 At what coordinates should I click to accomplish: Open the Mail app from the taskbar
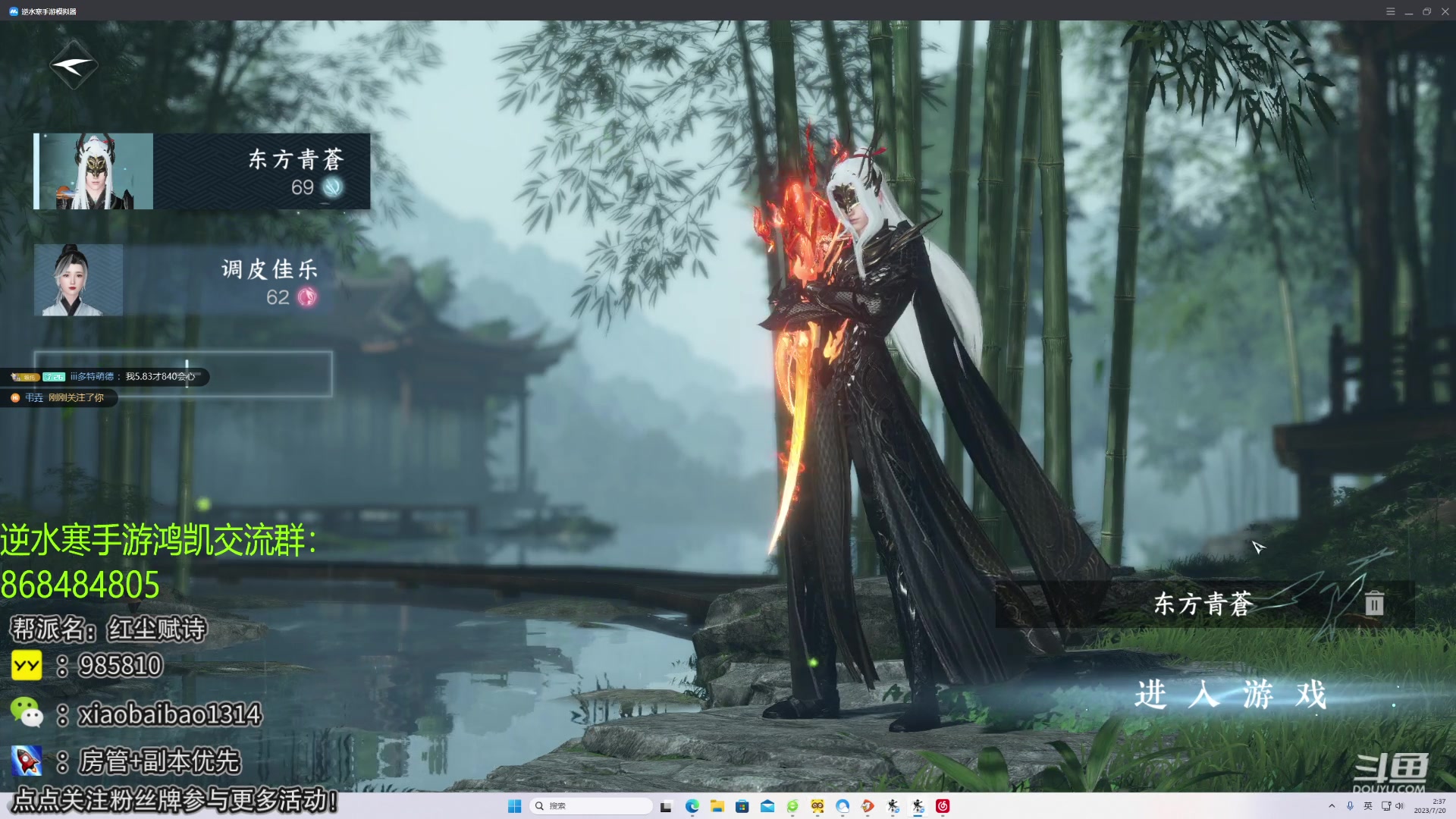(x=767, y=806)
